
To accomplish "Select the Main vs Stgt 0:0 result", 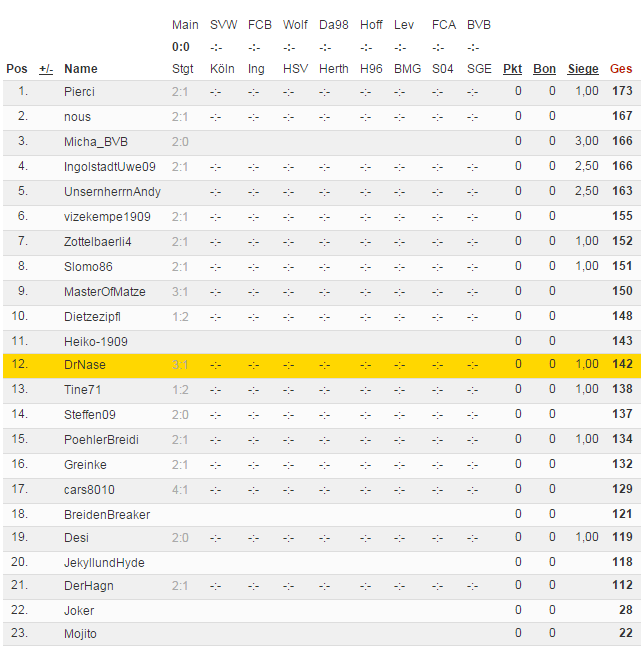I will [x=181, y=47].
